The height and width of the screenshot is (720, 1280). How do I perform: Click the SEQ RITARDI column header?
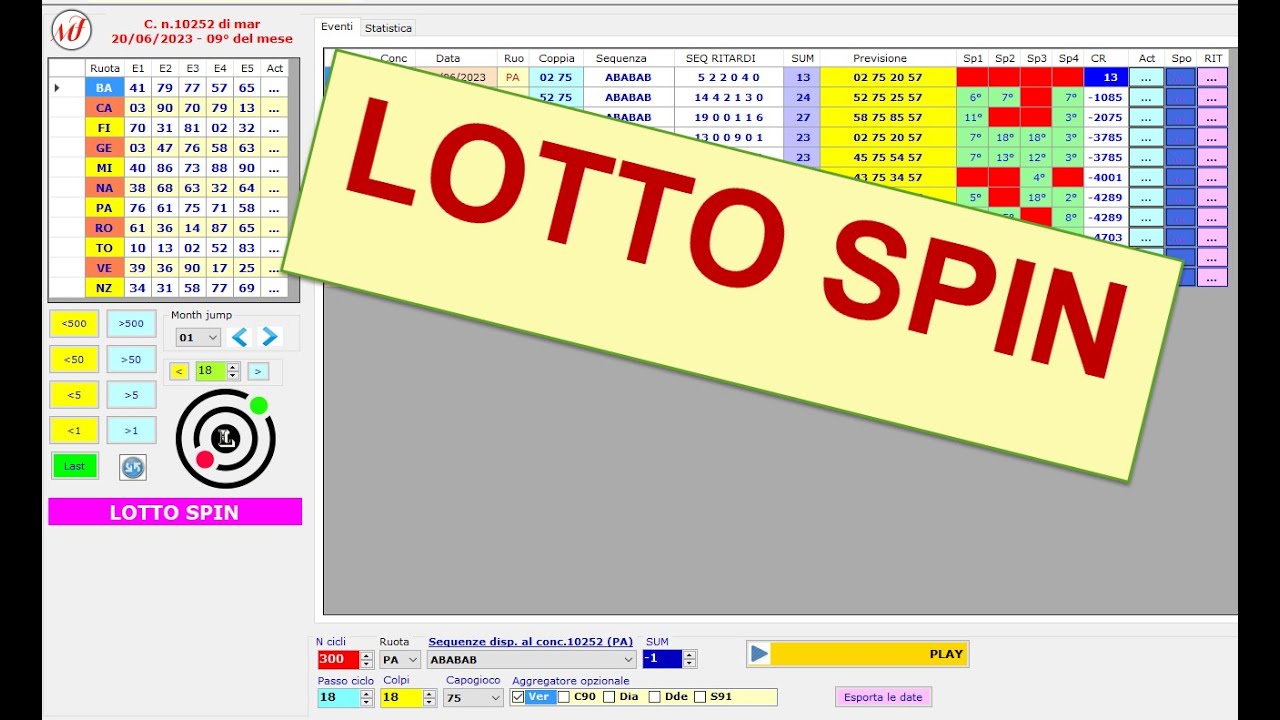tap(728, 58)
